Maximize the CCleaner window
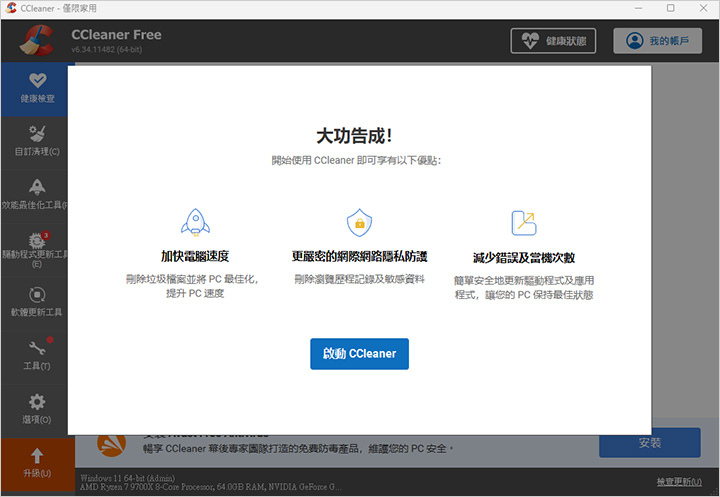Screen dimensions: 720x497 [670, 8]
